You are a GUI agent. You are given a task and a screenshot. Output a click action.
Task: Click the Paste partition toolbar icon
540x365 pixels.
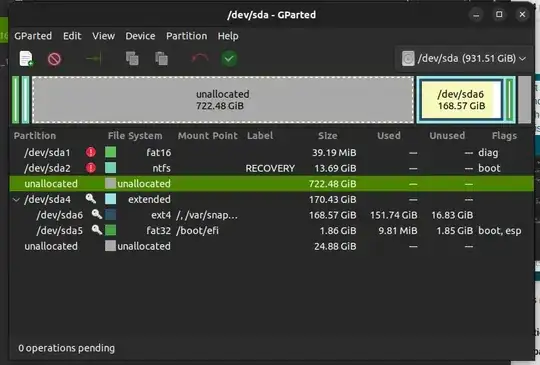(162, 59)
